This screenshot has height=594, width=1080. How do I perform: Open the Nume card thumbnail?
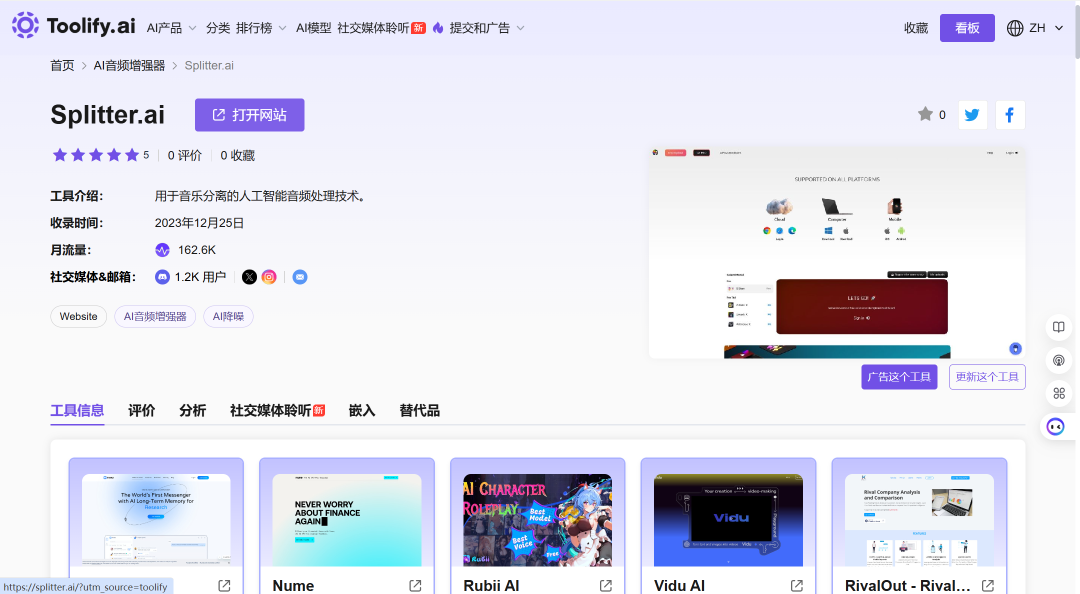coord(347,520)
